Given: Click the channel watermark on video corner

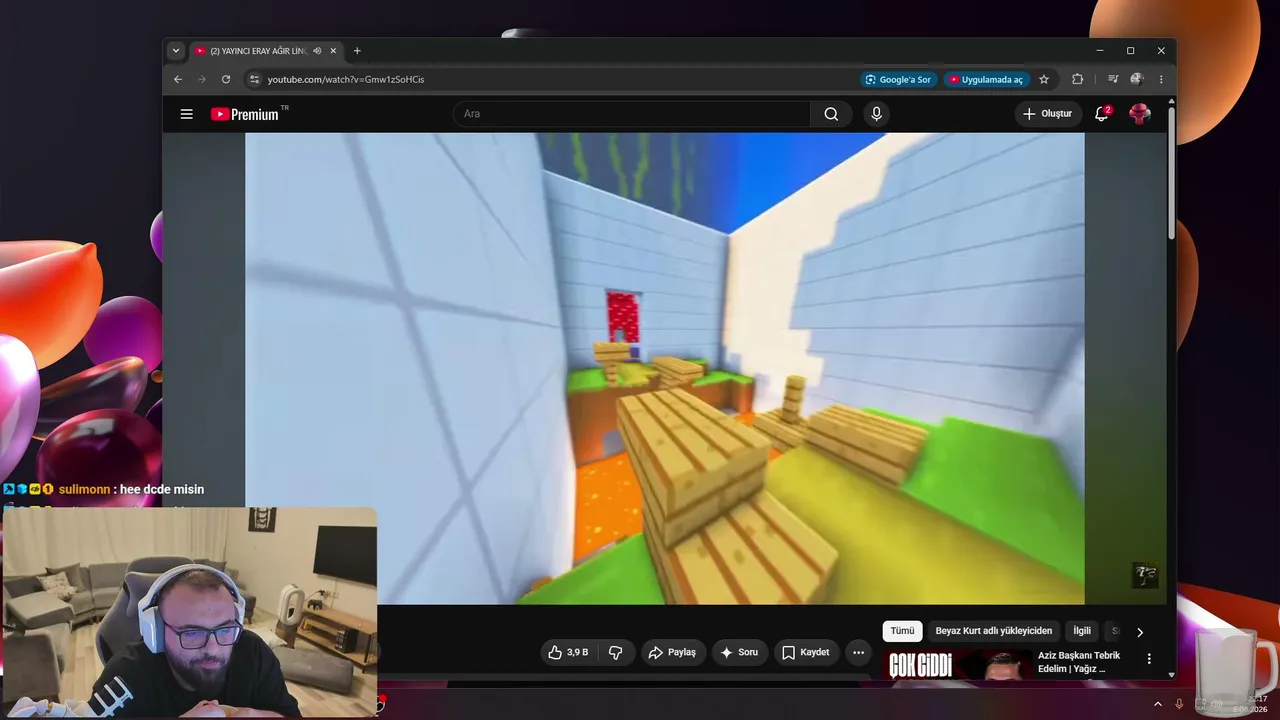Looking at the screenshot, I should tap(1145, 574).
